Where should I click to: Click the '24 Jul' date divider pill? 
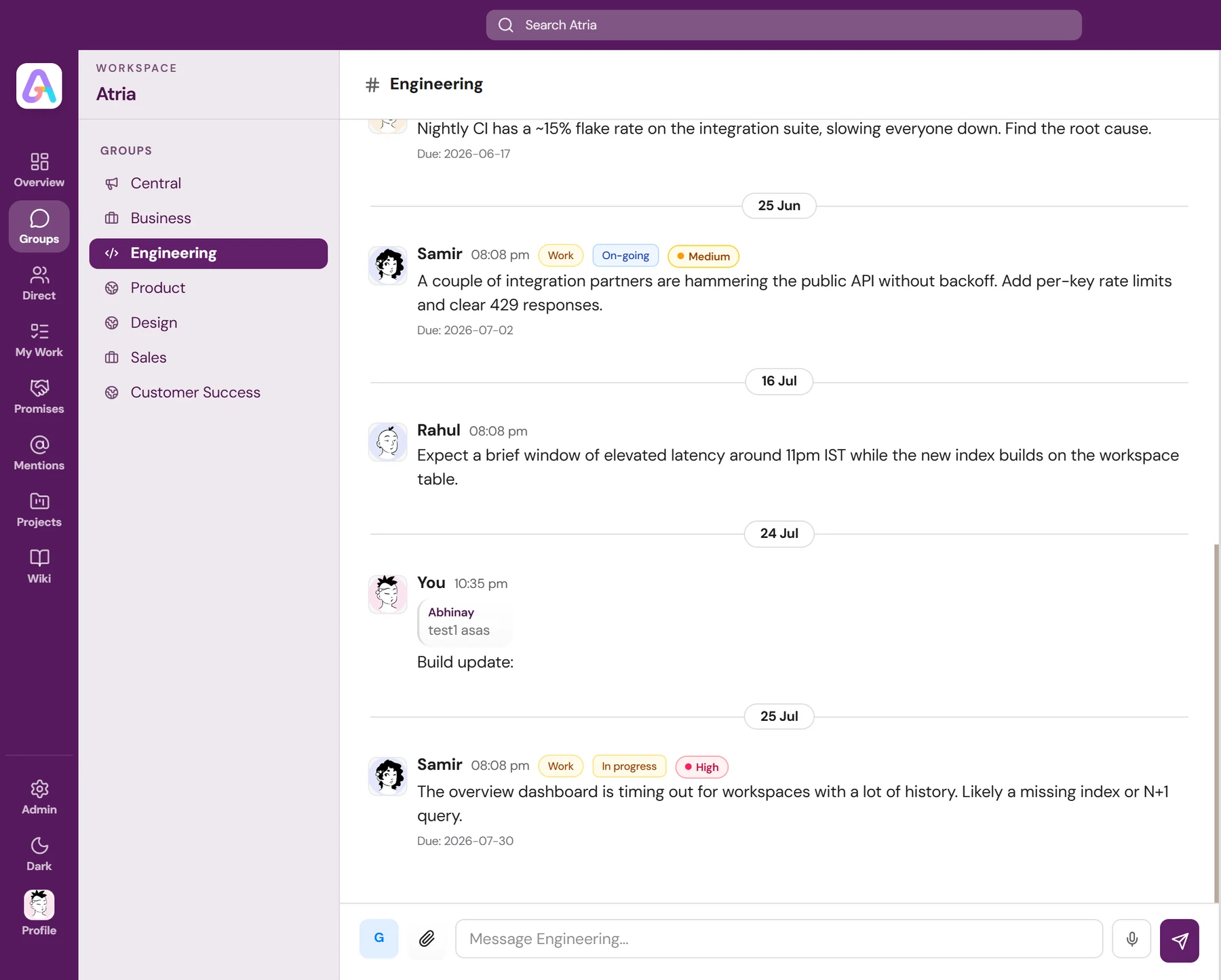(779, 534)
